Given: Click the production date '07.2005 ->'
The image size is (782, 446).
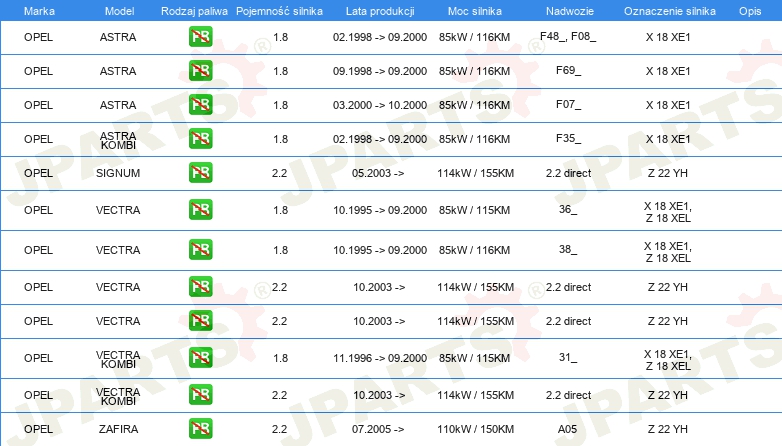Looking at the screenshot, I should tap(378, 429).
